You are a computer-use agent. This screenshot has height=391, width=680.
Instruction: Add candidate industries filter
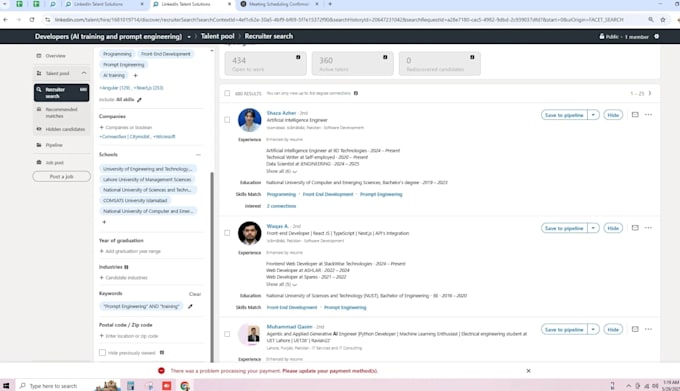click(124, 277)
